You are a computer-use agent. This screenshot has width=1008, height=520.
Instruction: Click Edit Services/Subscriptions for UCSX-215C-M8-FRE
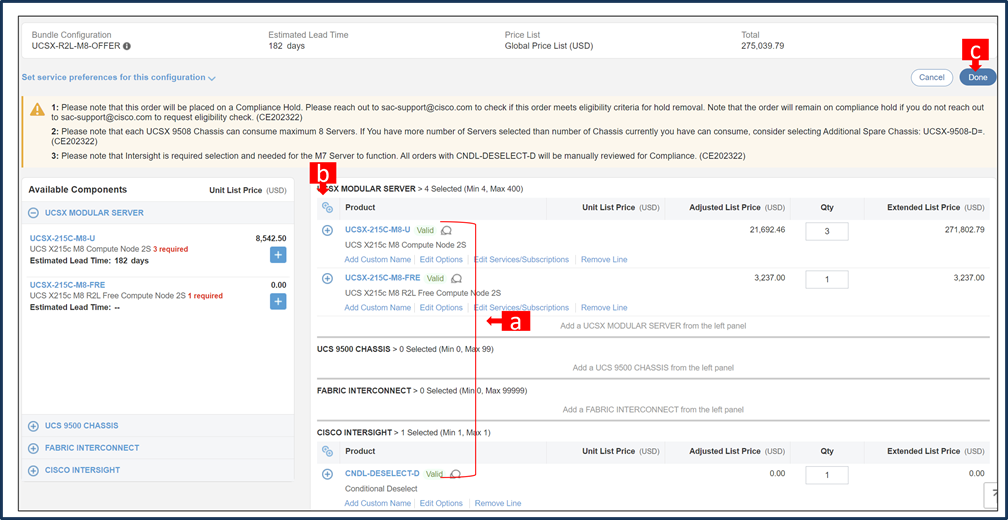(521, 308)
